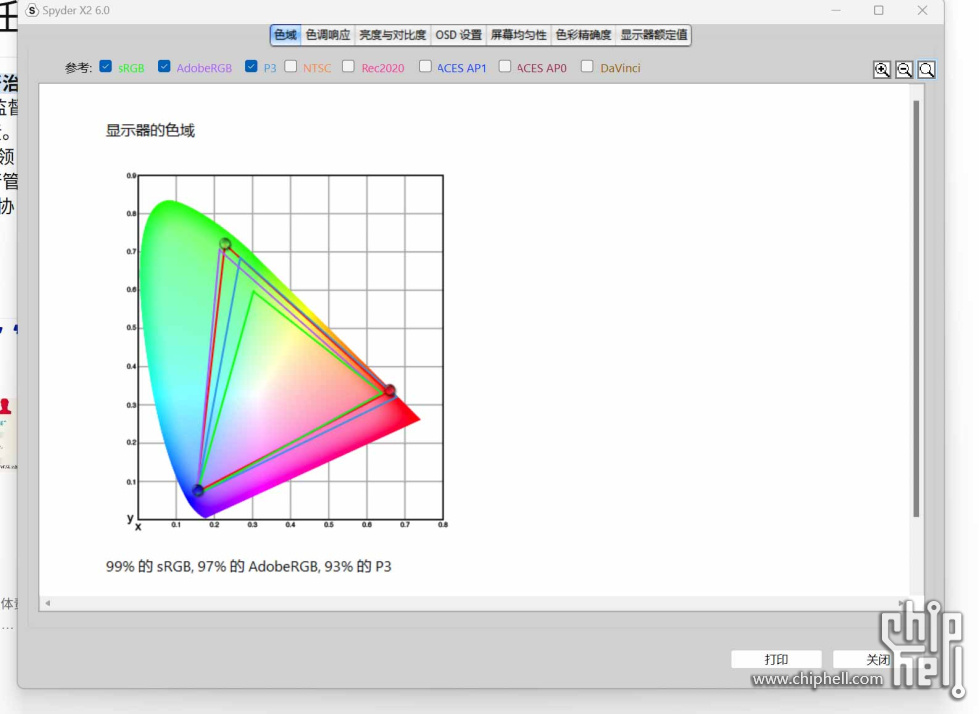Click the zoom reset magnifier icon

tap(927, 69)
